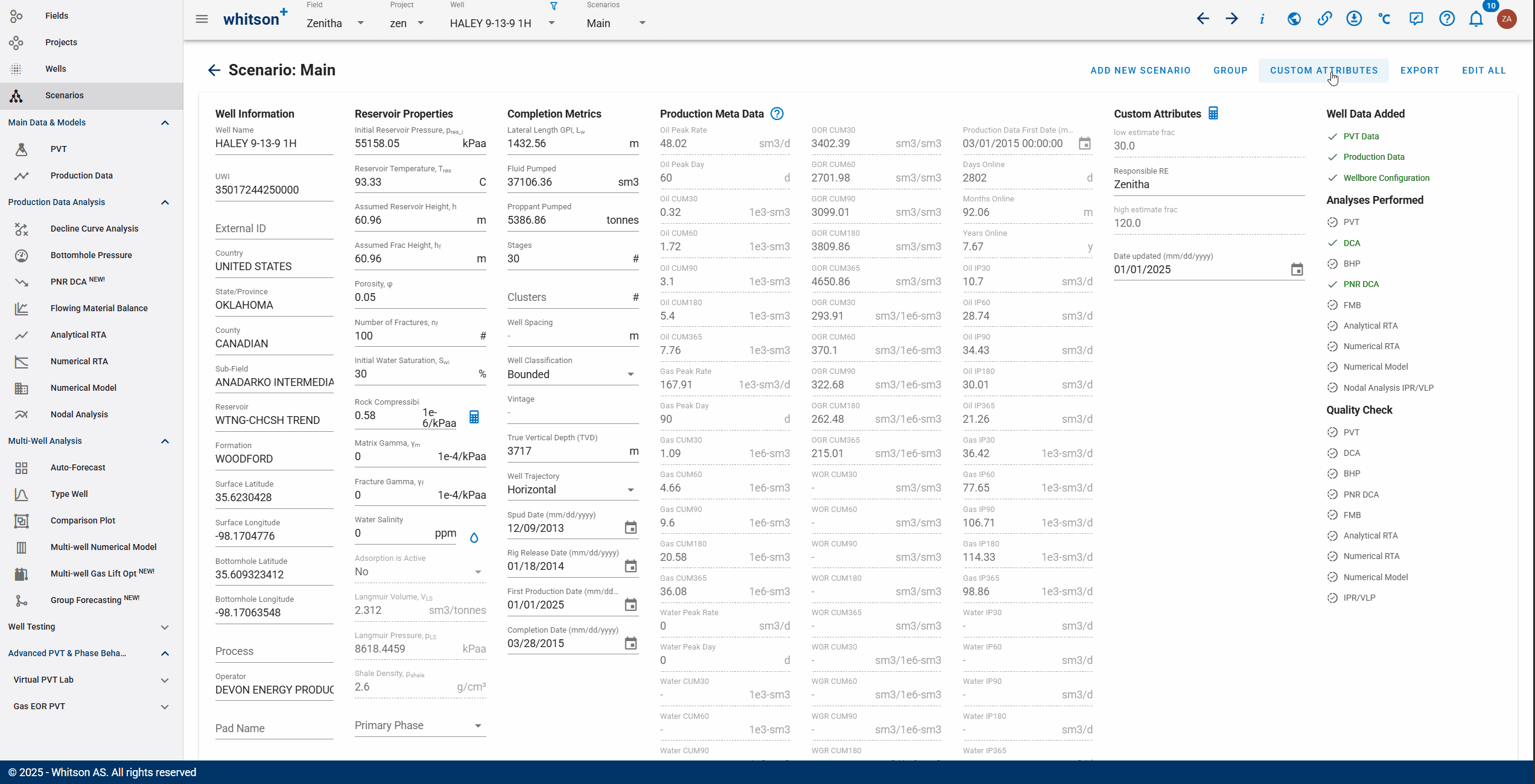The image size is (1535, 784).
Task: Click the Custom Attributes calculator icon
Action: [x=1213, y=113]
